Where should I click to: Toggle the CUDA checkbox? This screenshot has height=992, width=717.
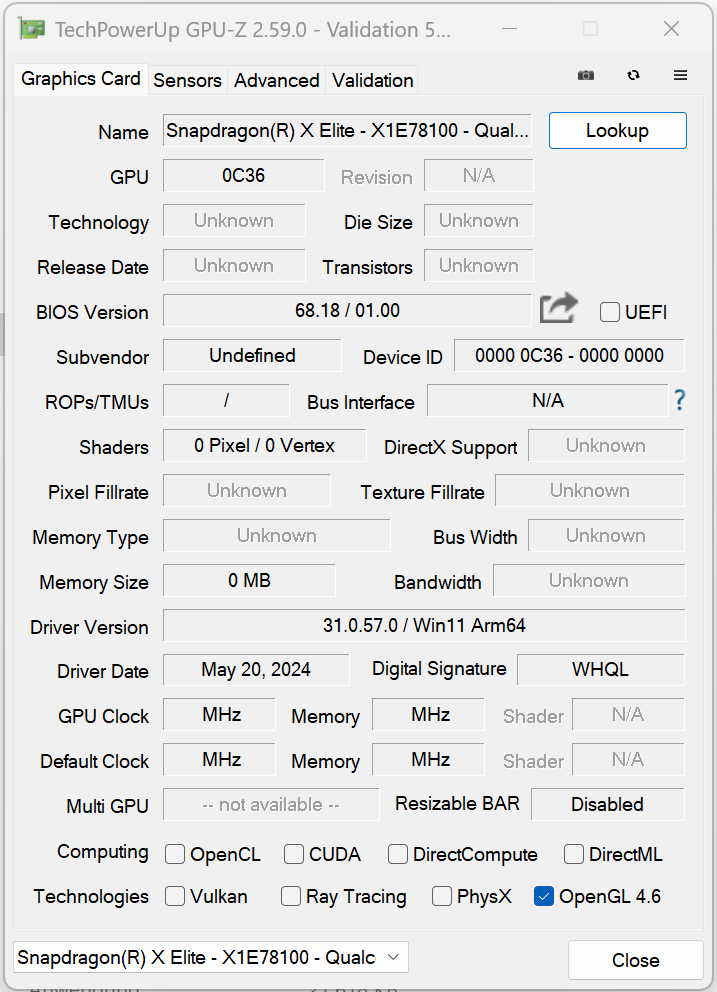[x=294, y=854]
